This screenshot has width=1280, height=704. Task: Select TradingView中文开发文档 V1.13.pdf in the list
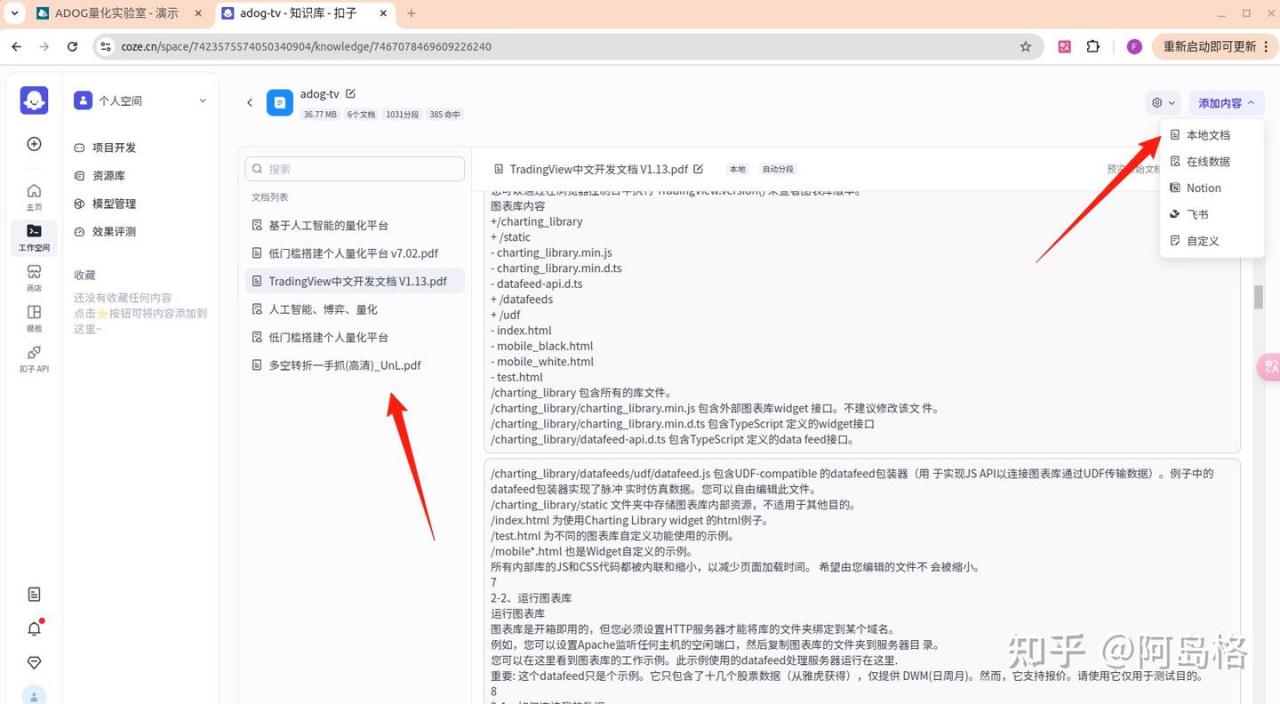click(355, 281)
